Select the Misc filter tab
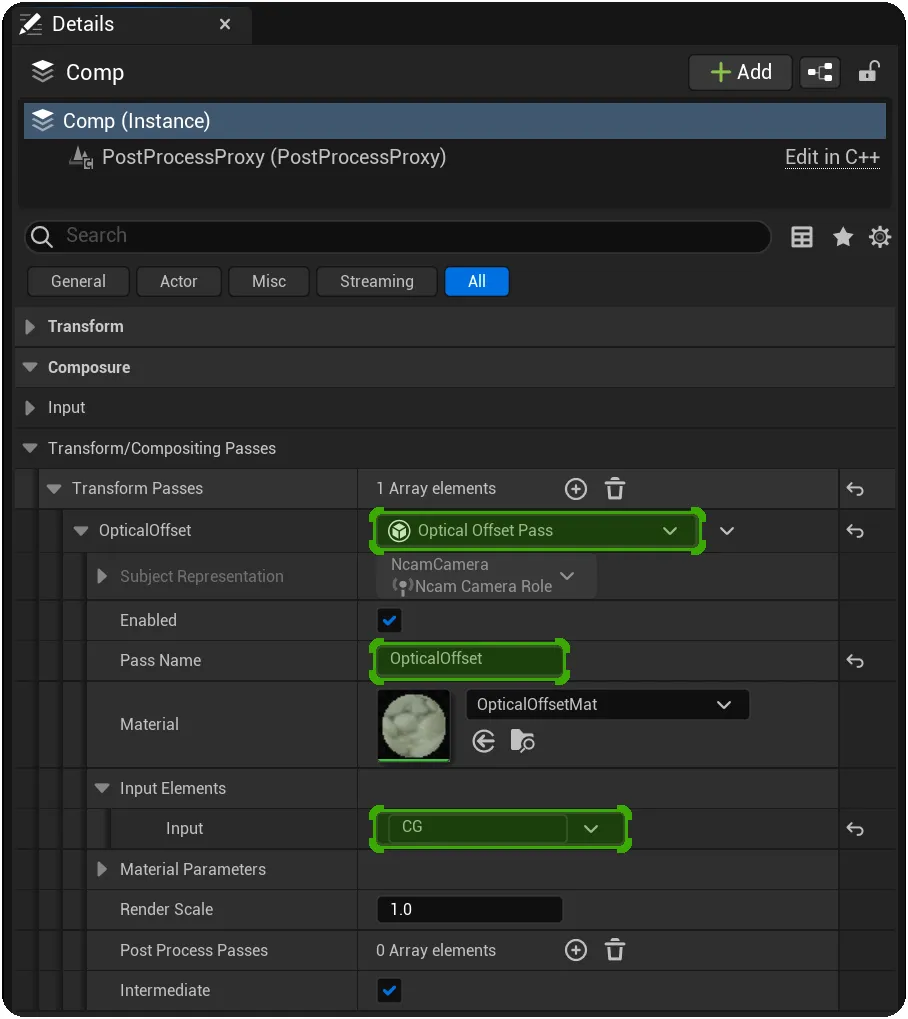Image resolution: width=908 pixels, height=1019 pixels. click(x=268, y=282)
